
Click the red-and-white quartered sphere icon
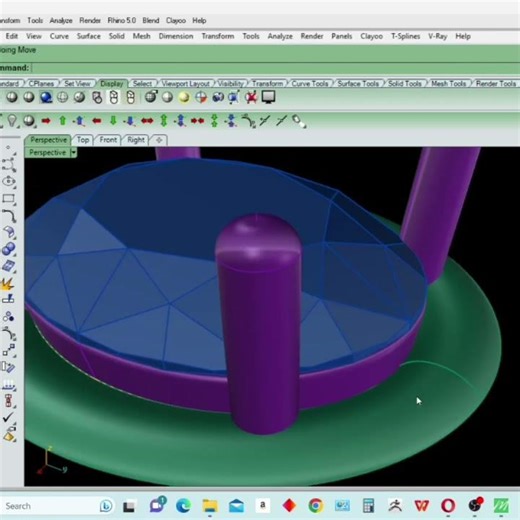point(201,97)
